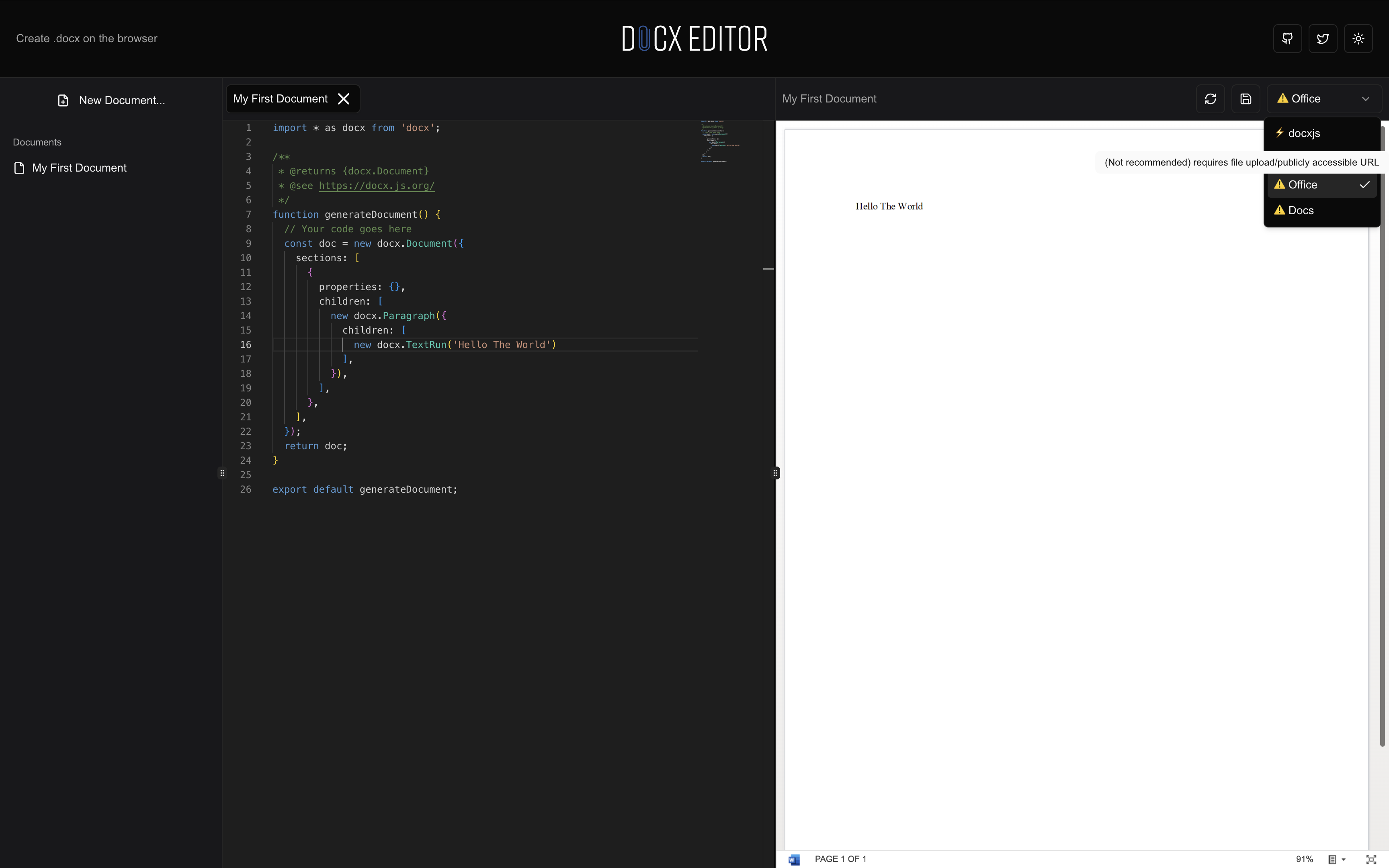Follow the https://docx.js.org/ link in code

point(377,185)
